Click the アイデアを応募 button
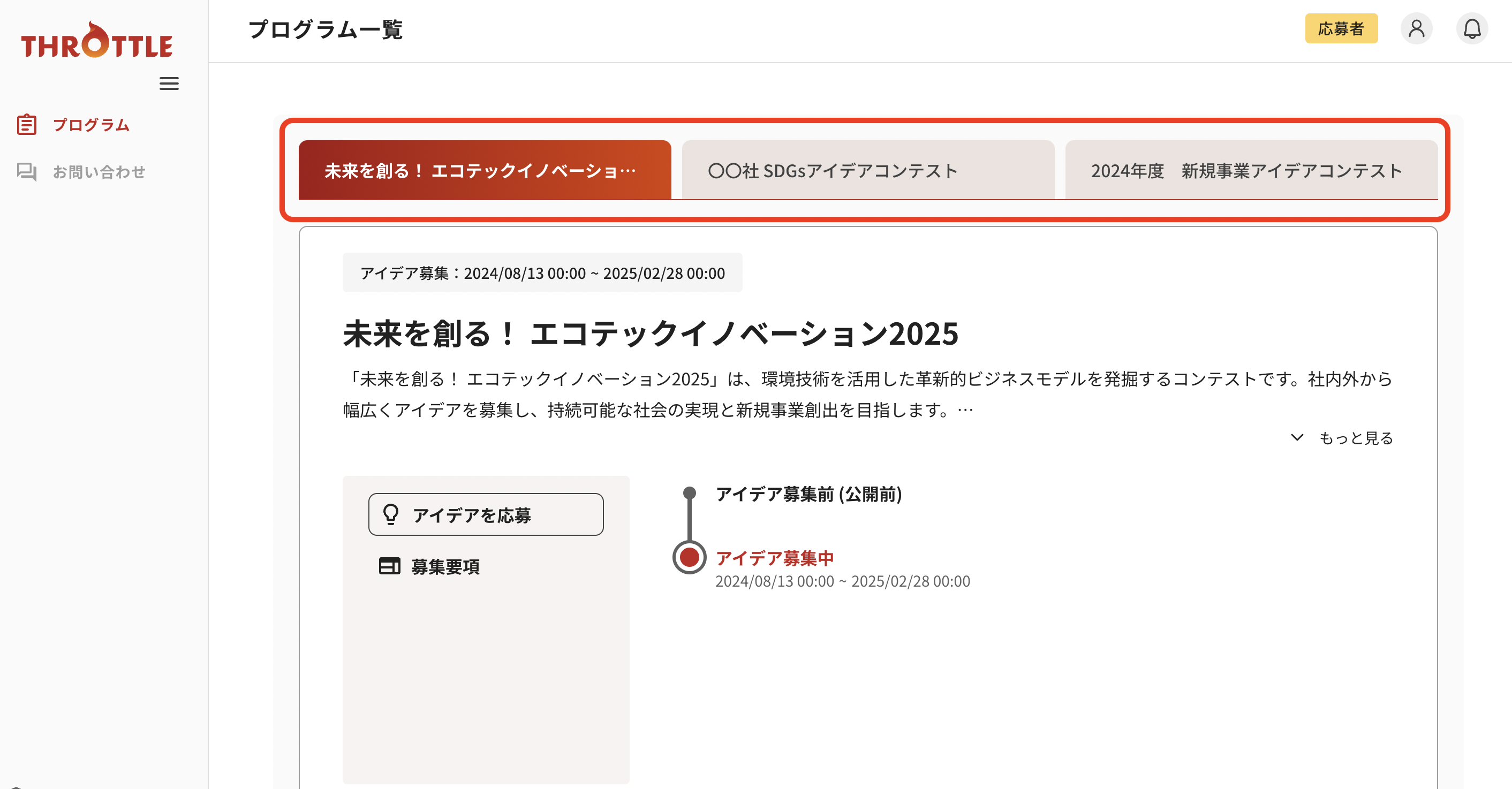 [x=486, y=514]
